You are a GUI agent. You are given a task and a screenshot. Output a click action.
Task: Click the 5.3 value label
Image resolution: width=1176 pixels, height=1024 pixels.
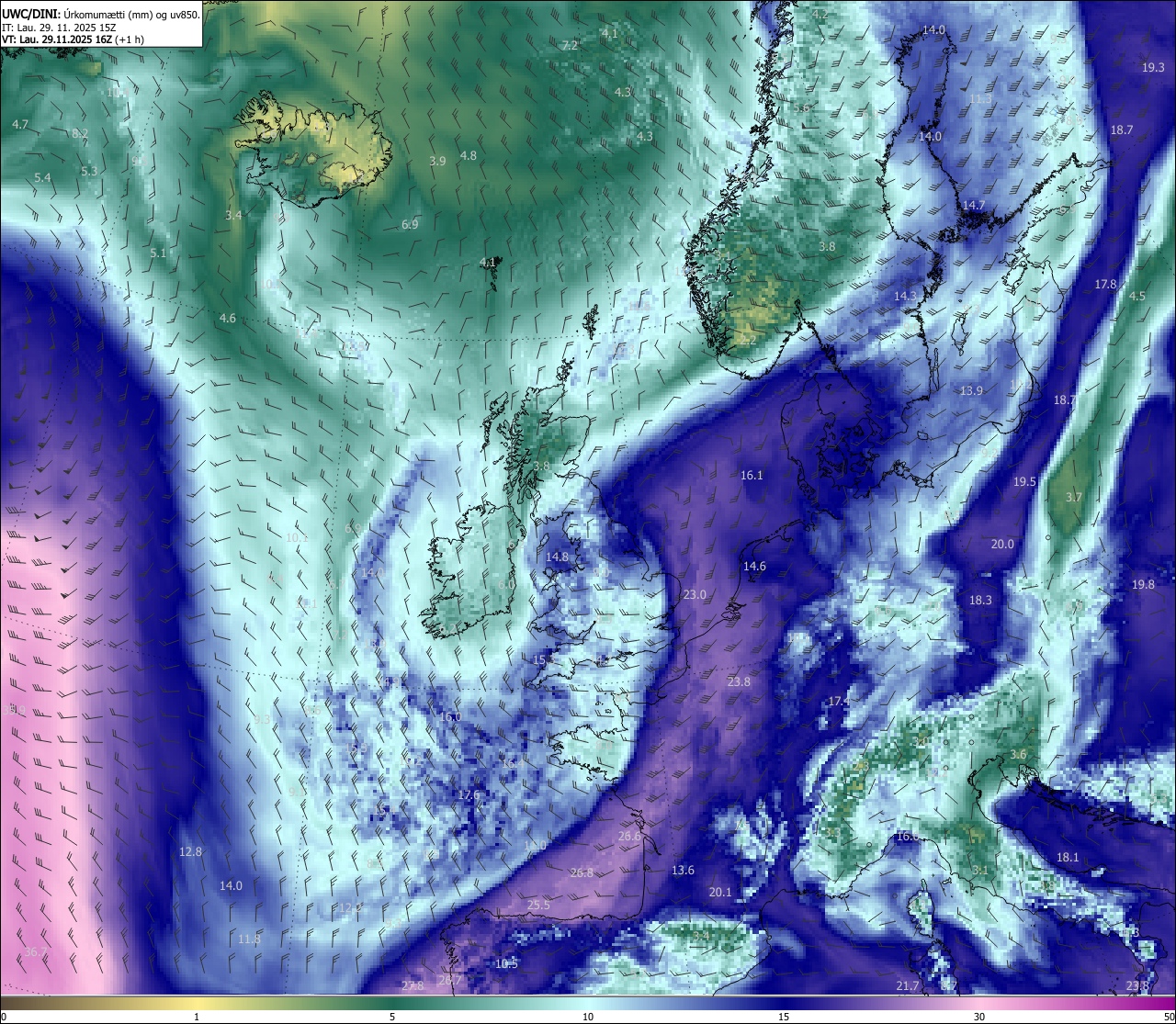tap(89, 171)
